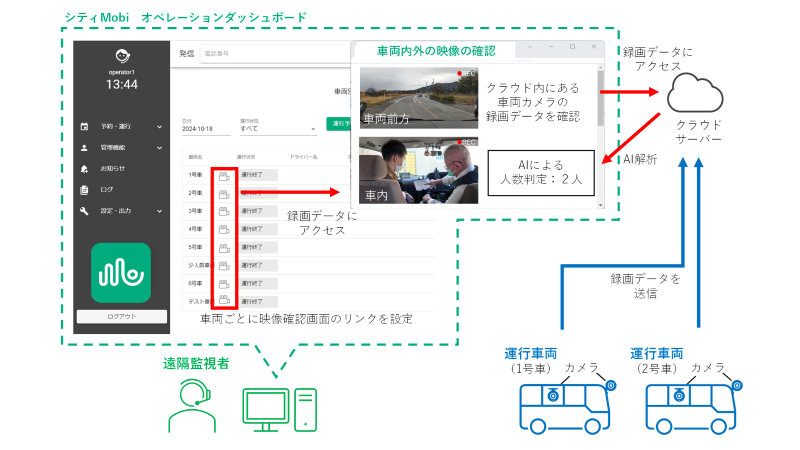This screenshot has height=450, width=800.
Task: Click the 発信 label next to the phone field
Action: point(187,53)
